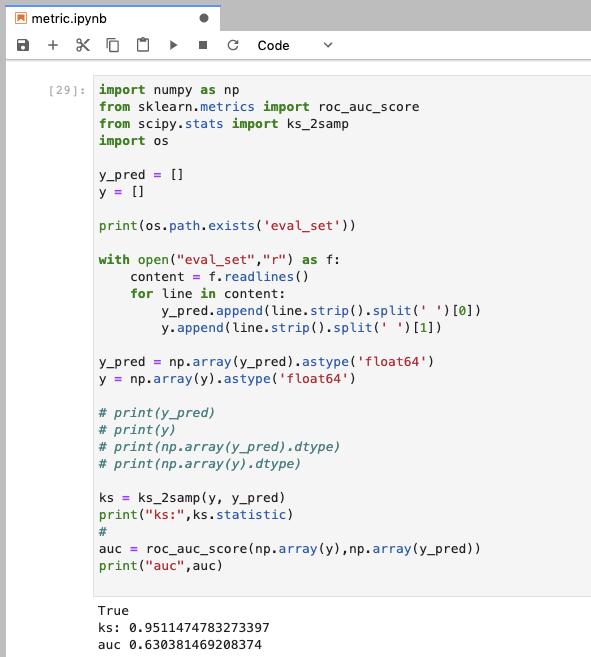Click the notebook icon on metric.ipynb tab
The height and width of the screenshot is (657, 591).
point(21,18)
